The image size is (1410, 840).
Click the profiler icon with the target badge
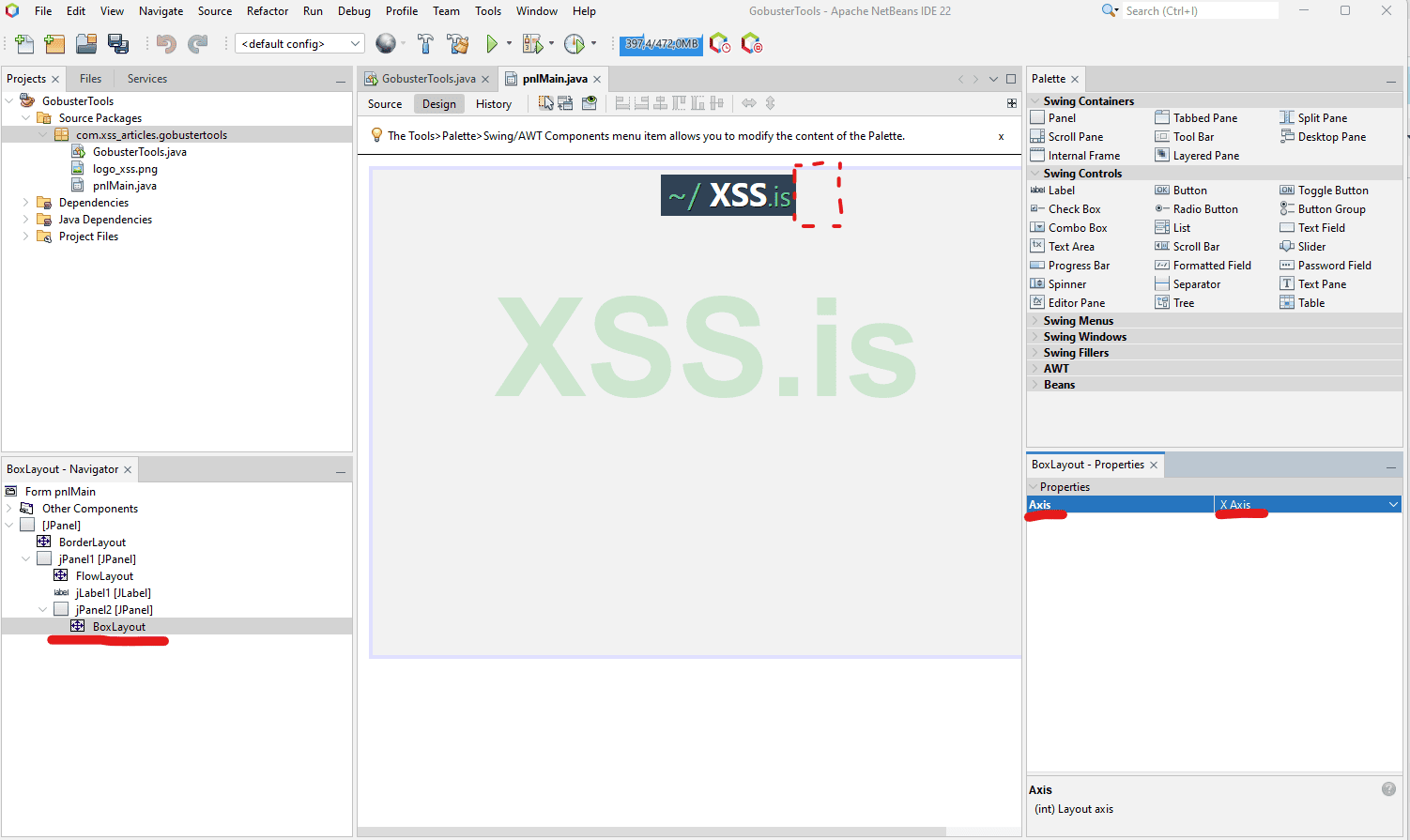tap(751, 43)
